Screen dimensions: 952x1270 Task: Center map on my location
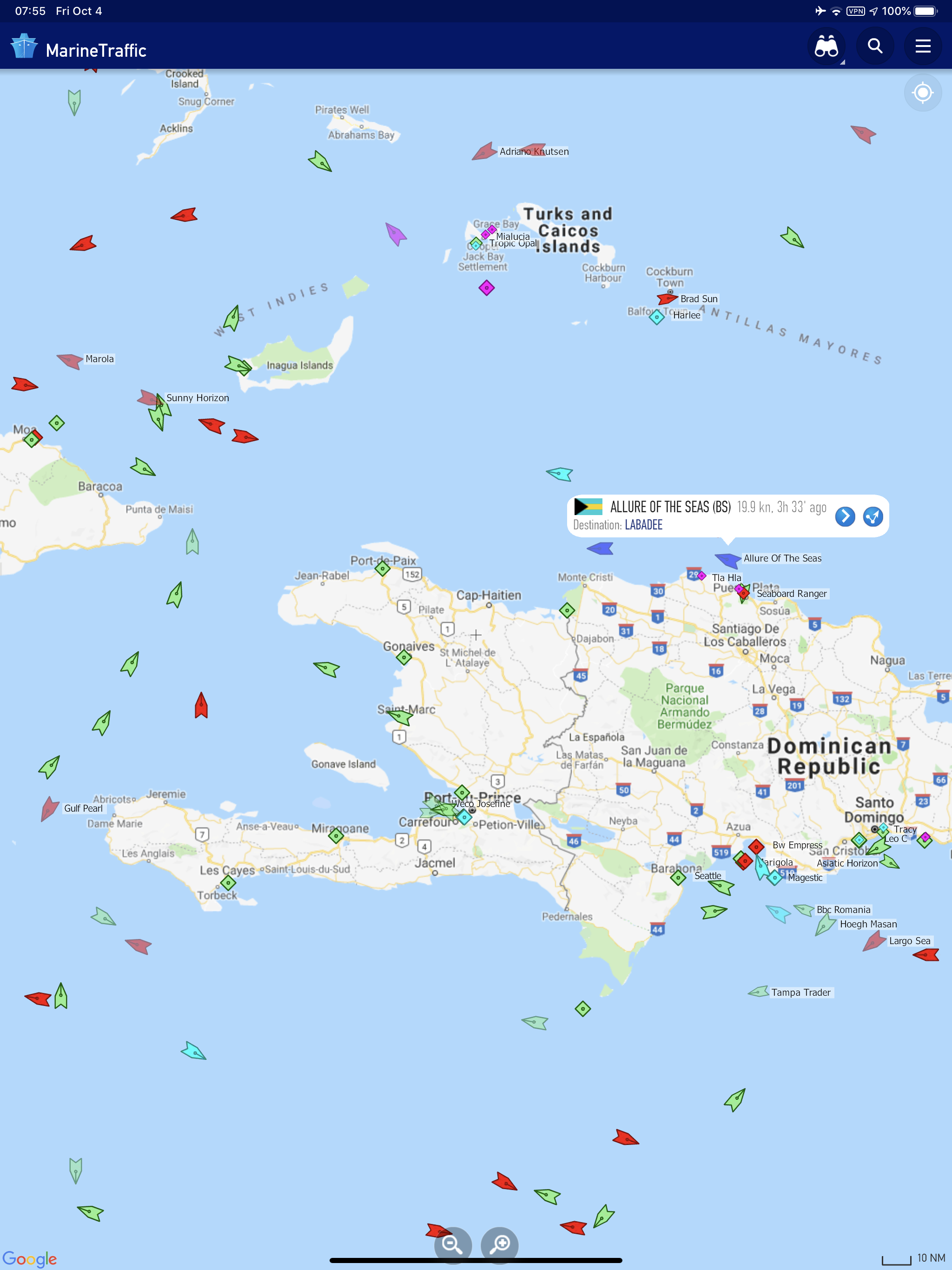click(922, 93)
